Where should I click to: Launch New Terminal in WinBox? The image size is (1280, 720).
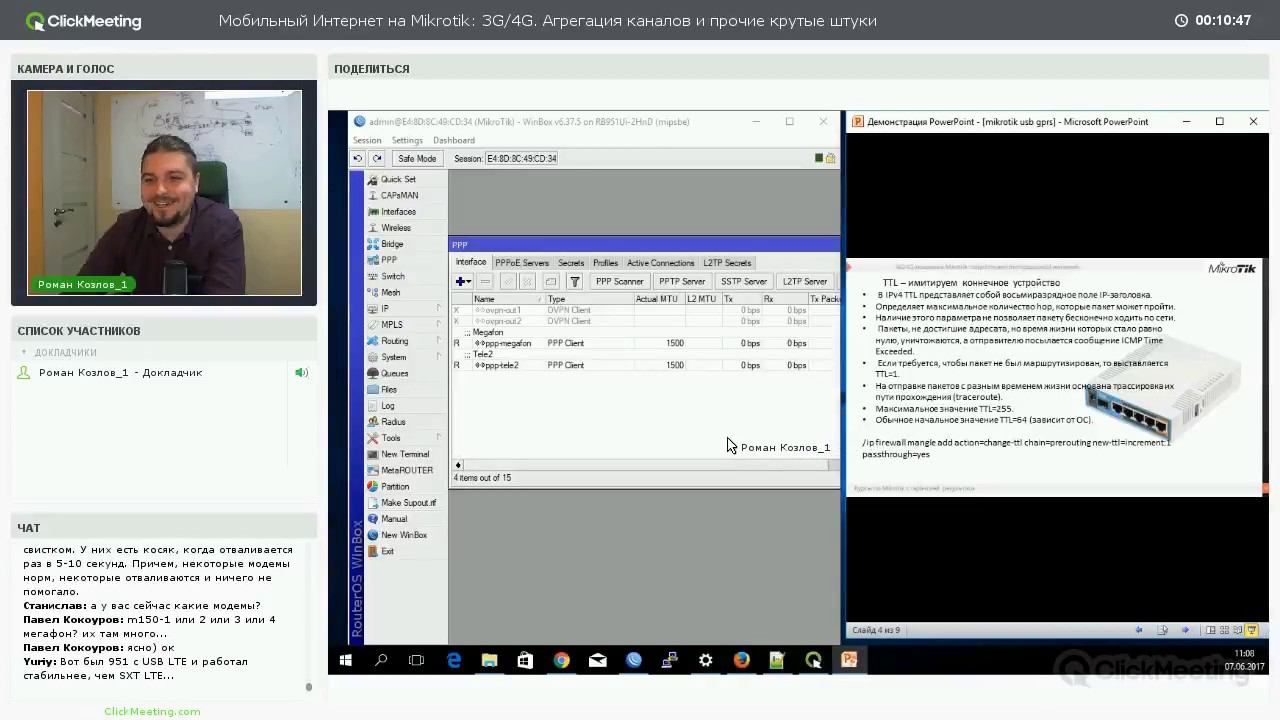click(x=404, y=454)
